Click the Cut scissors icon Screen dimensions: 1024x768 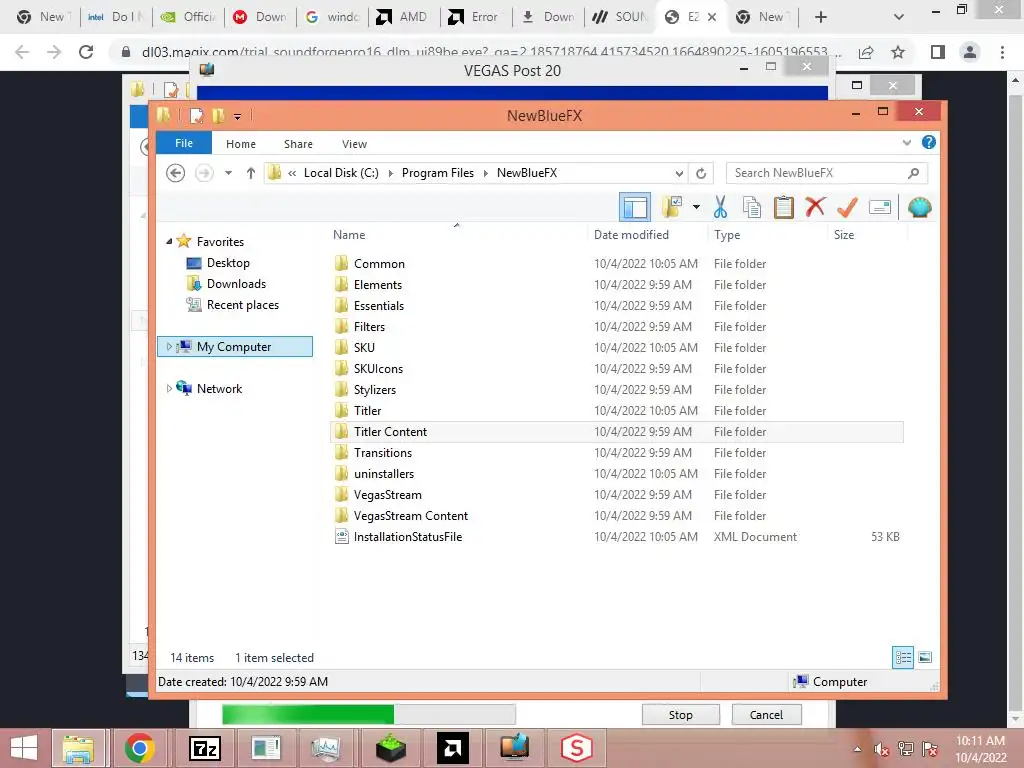(x=720, y=208)
